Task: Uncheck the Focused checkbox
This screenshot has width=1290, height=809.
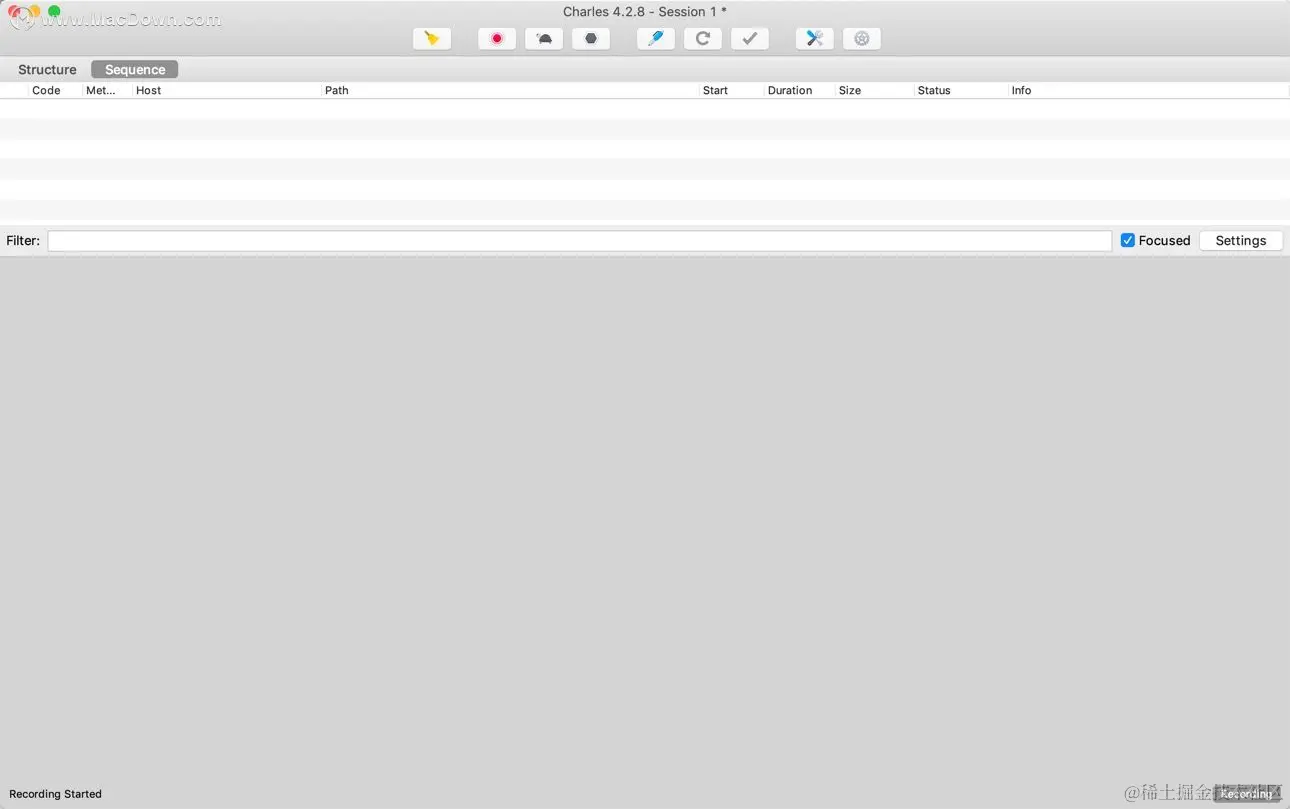Action: (x=1128, y=240)
